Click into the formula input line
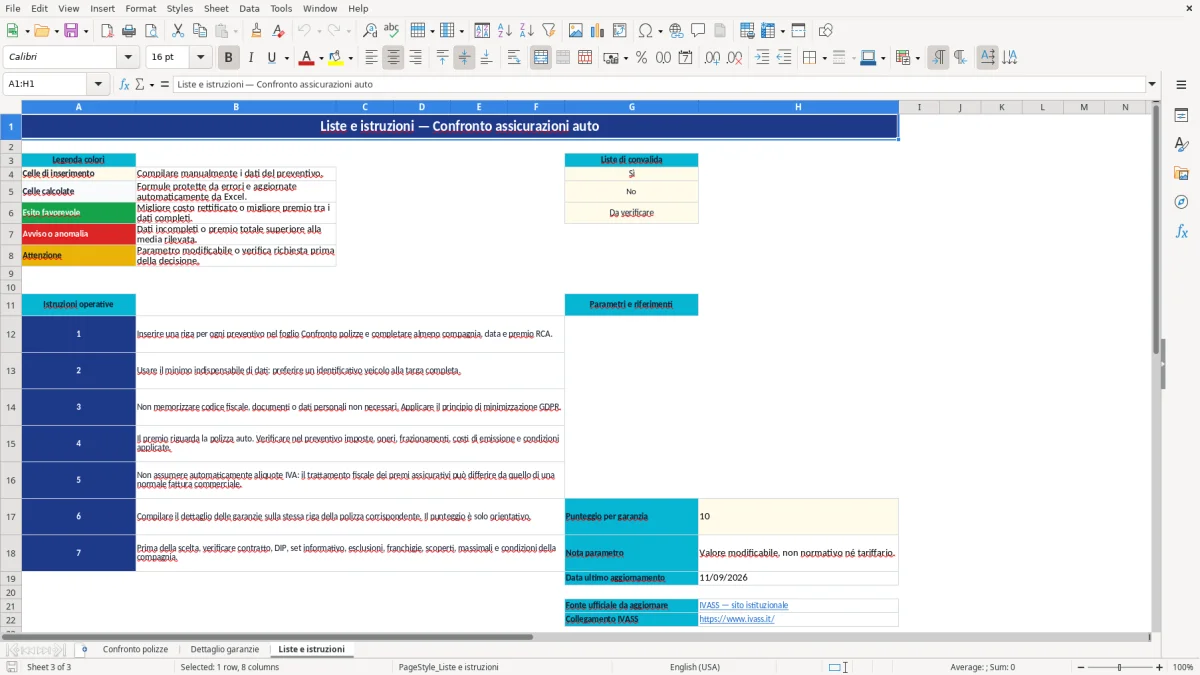The width and height of the screenshot is (1200, 675). coord(658,84)
